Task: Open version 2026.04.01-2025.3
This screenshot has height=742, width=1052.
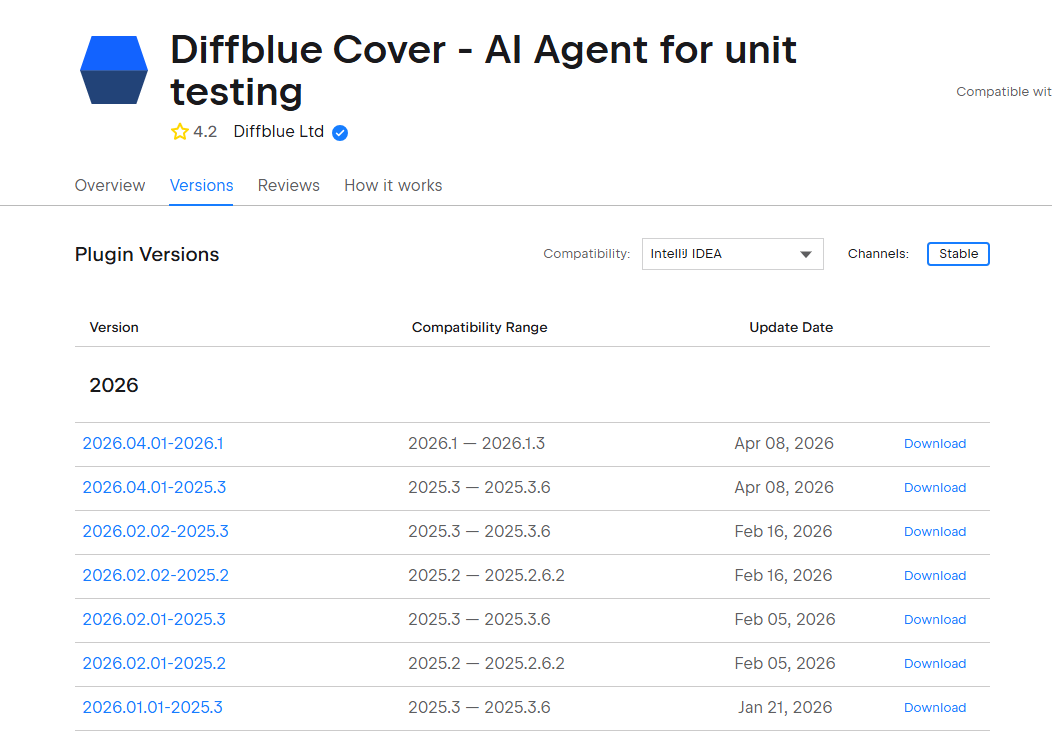Action: pos(154,488)
